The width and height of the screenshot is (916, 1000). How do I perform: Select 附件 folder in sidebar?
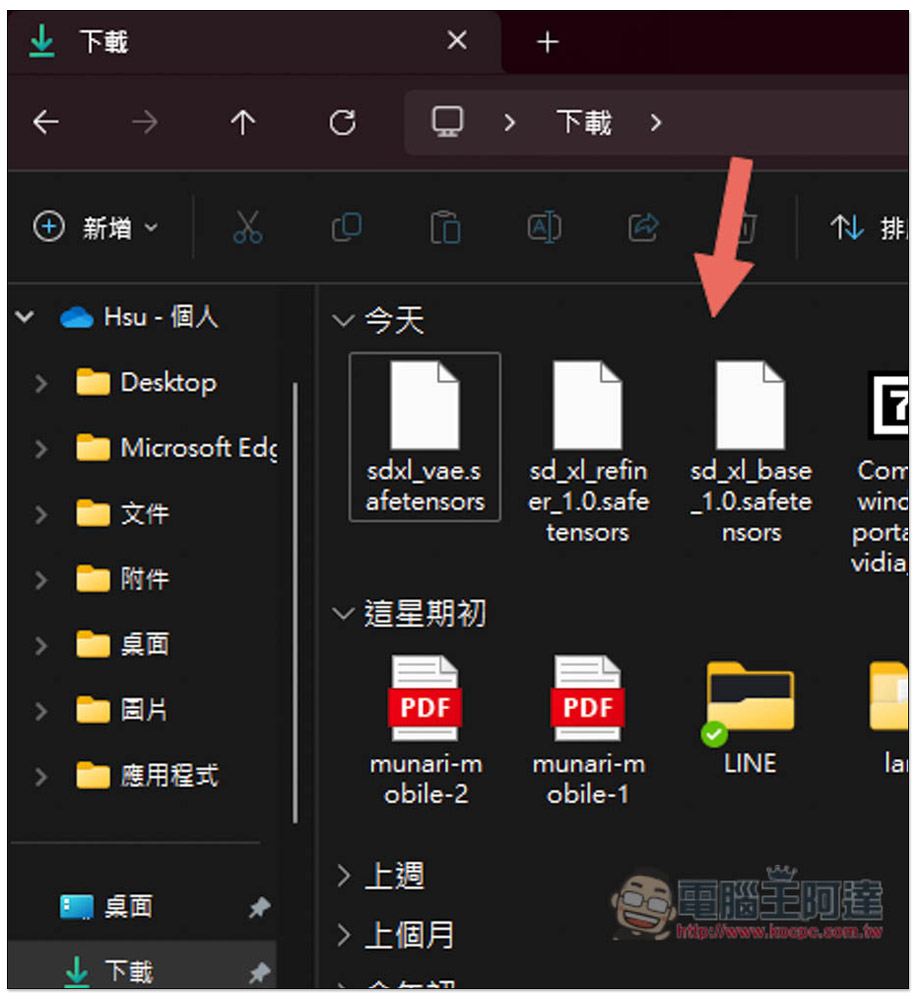tap(122, 579)
